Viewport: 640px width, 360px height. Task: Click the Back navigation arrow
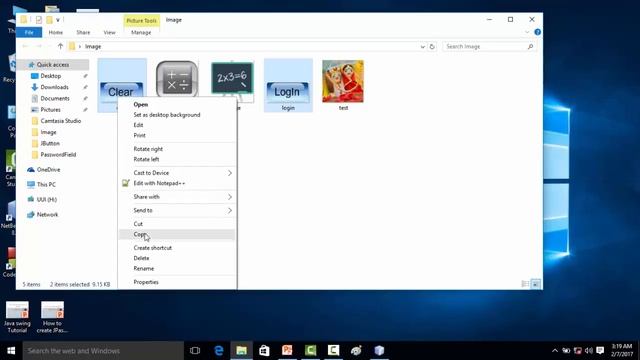25,47
